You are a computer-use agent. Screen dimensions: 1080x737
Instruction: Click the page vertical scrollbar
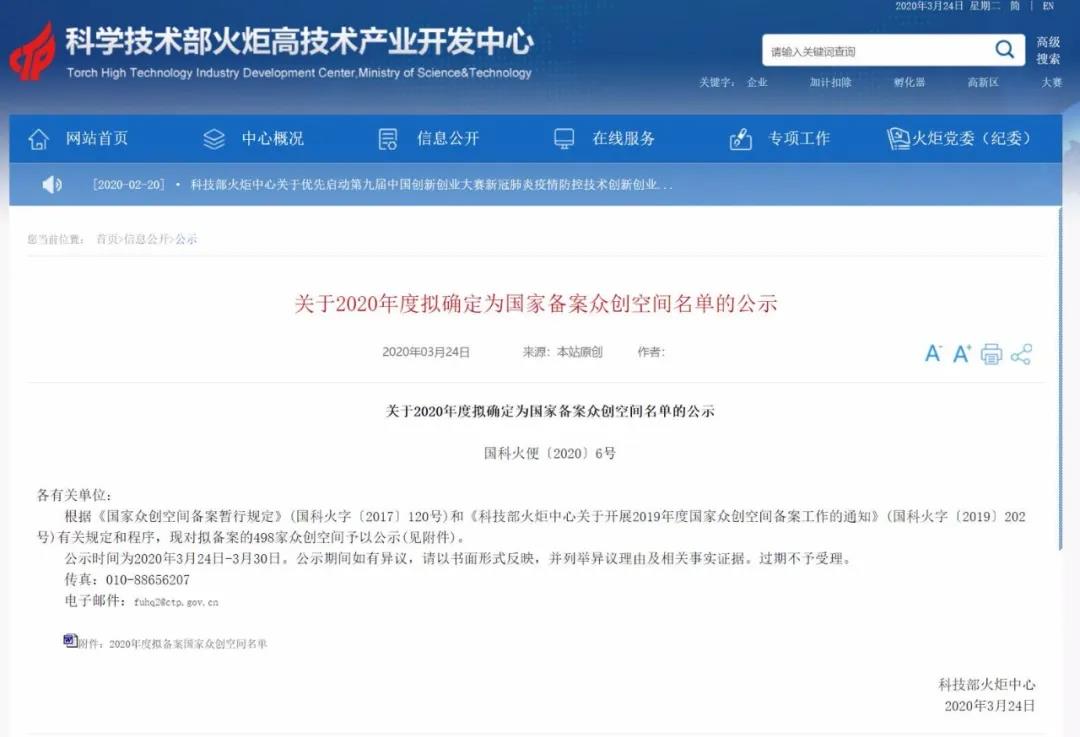click(x=1060, y=379)
